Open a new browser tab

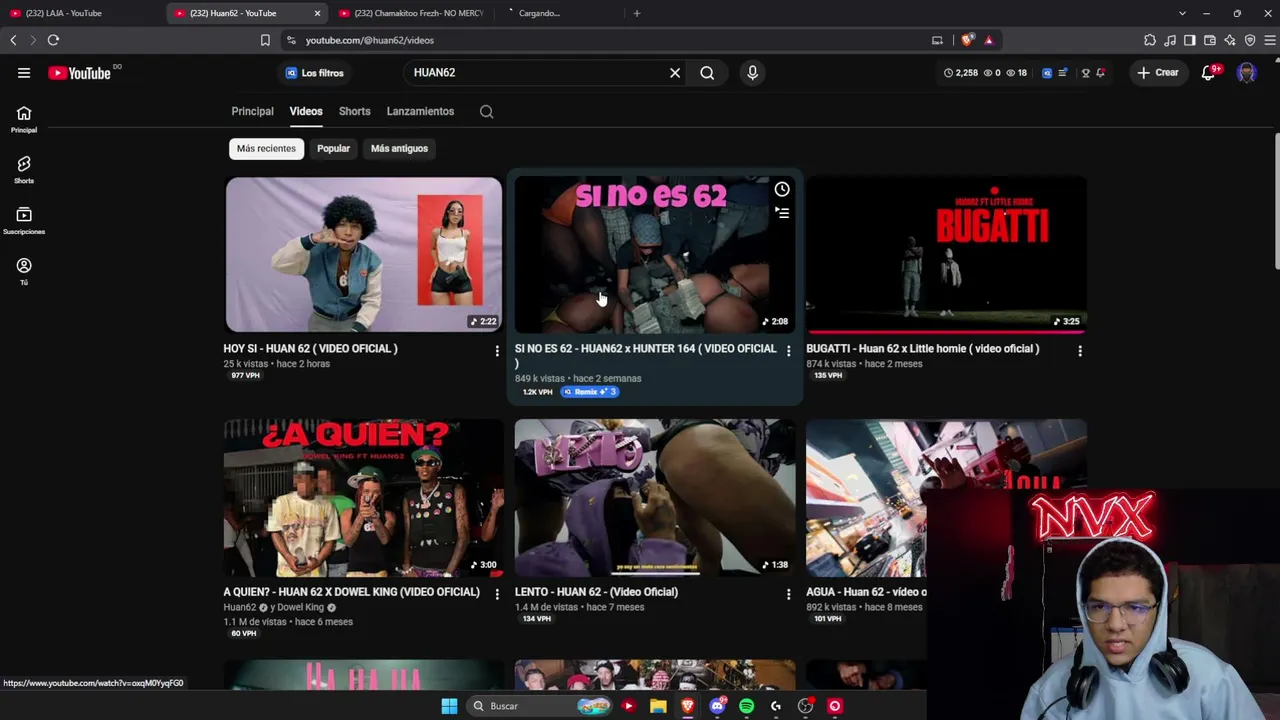[637, 13]
